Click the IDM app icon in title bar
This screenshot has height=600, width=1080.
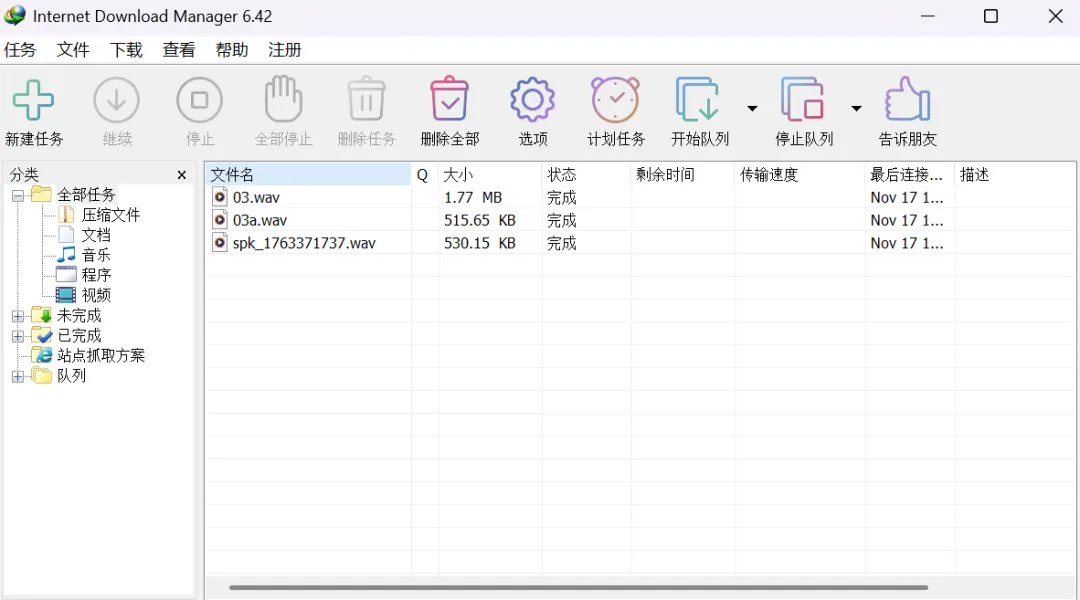tap(14, 15)
